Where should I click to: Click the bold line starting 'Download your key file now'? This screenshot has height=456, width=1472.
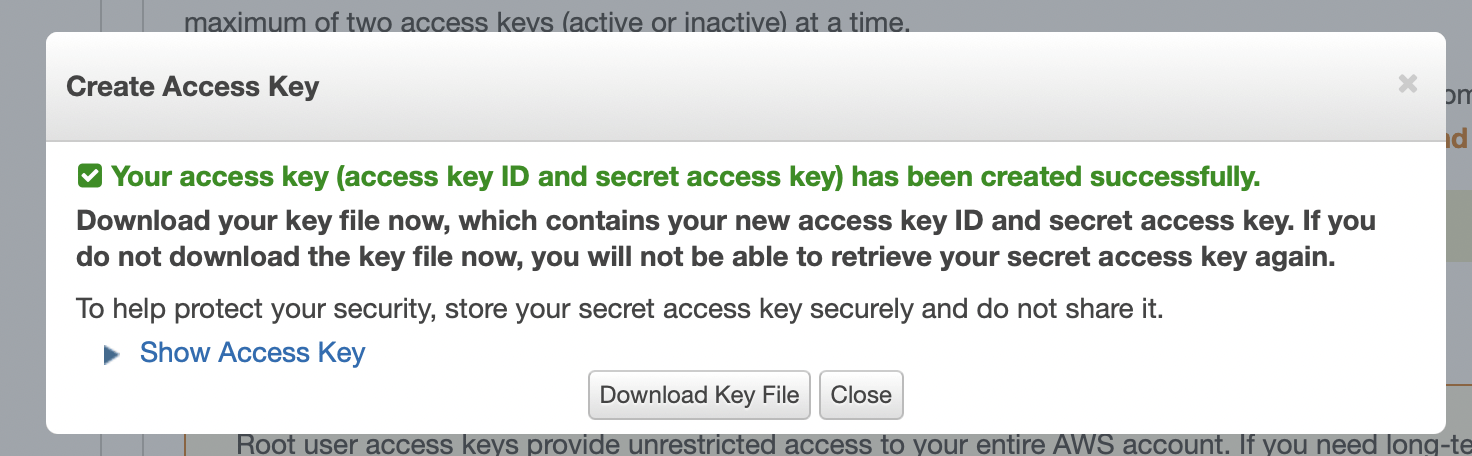pyautogui.click(x=725, y=220)
